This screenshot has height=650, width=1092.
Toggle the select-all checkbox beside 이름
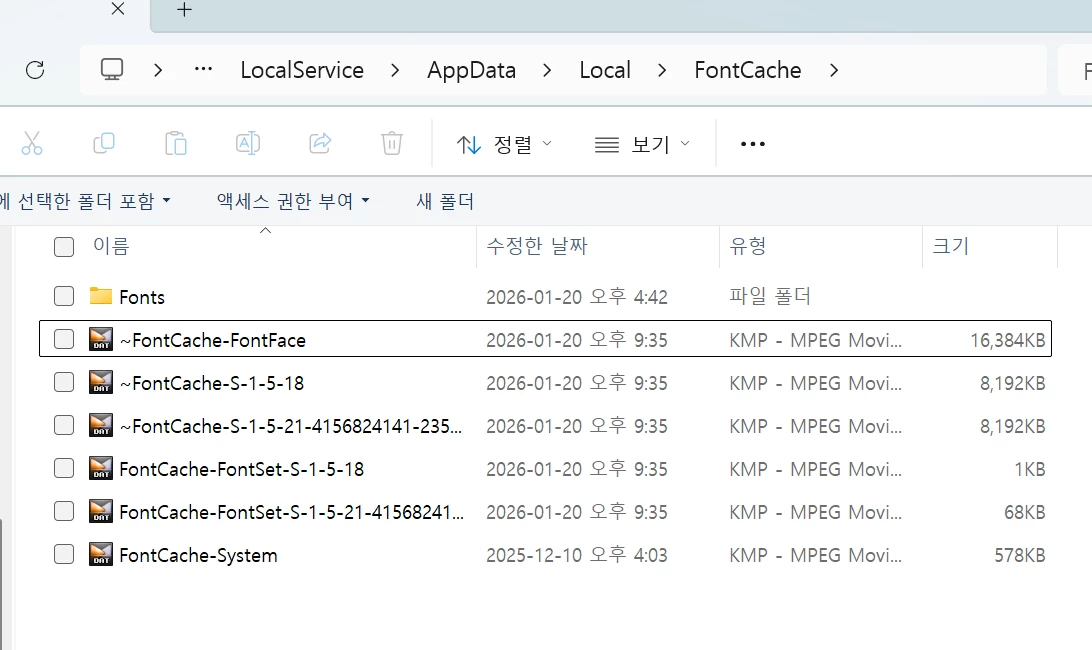[x=64, y=247]
